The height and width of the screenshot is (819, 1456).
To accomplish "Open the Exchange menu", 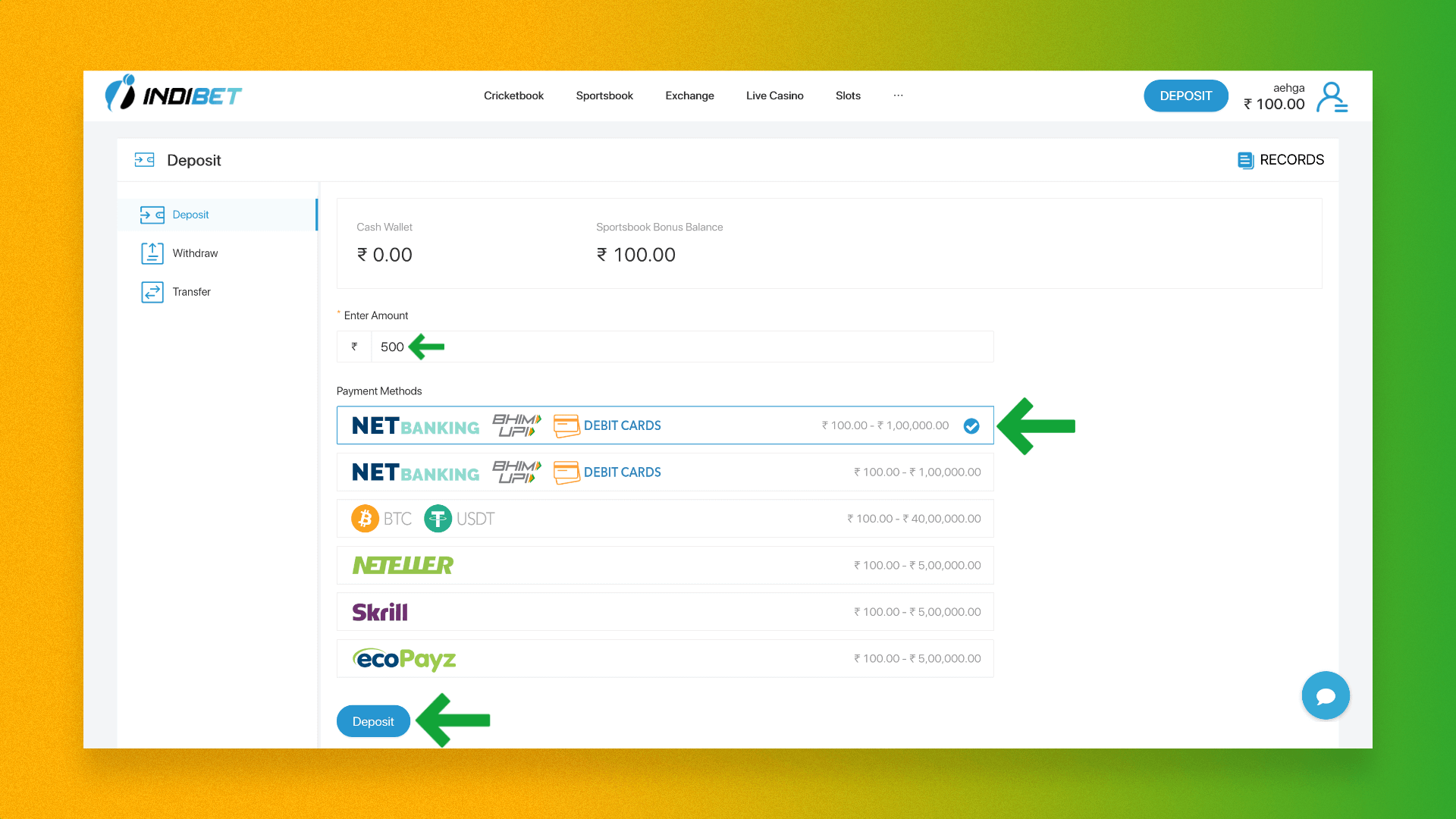I will (x=689, y=96).
